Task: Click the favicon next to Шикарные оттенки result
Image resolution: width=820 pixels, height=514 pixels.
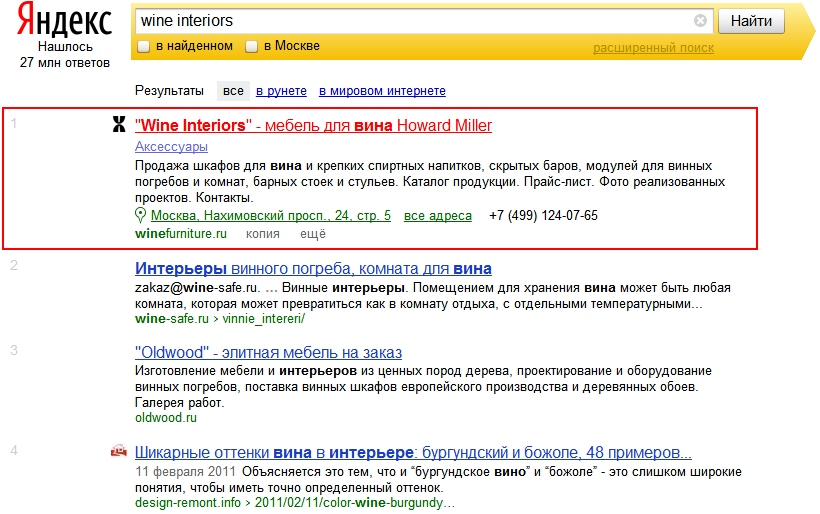Action: pos(119,451)
